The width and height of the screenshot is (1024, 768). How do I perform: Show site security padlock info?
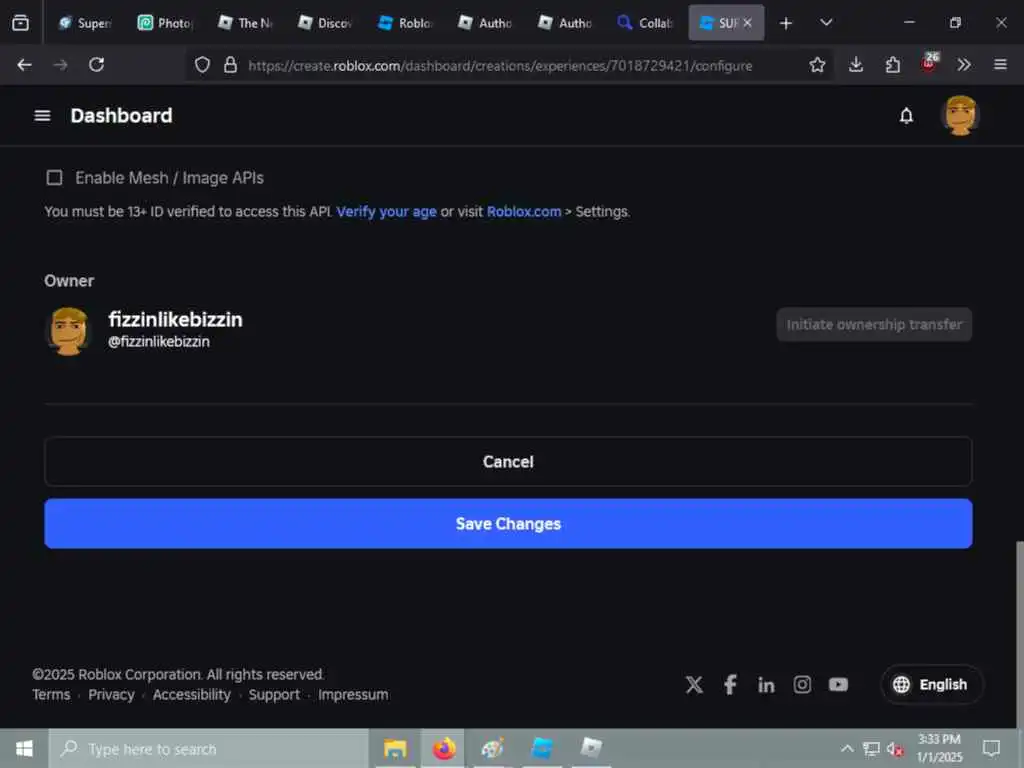(x=231, y=65)
